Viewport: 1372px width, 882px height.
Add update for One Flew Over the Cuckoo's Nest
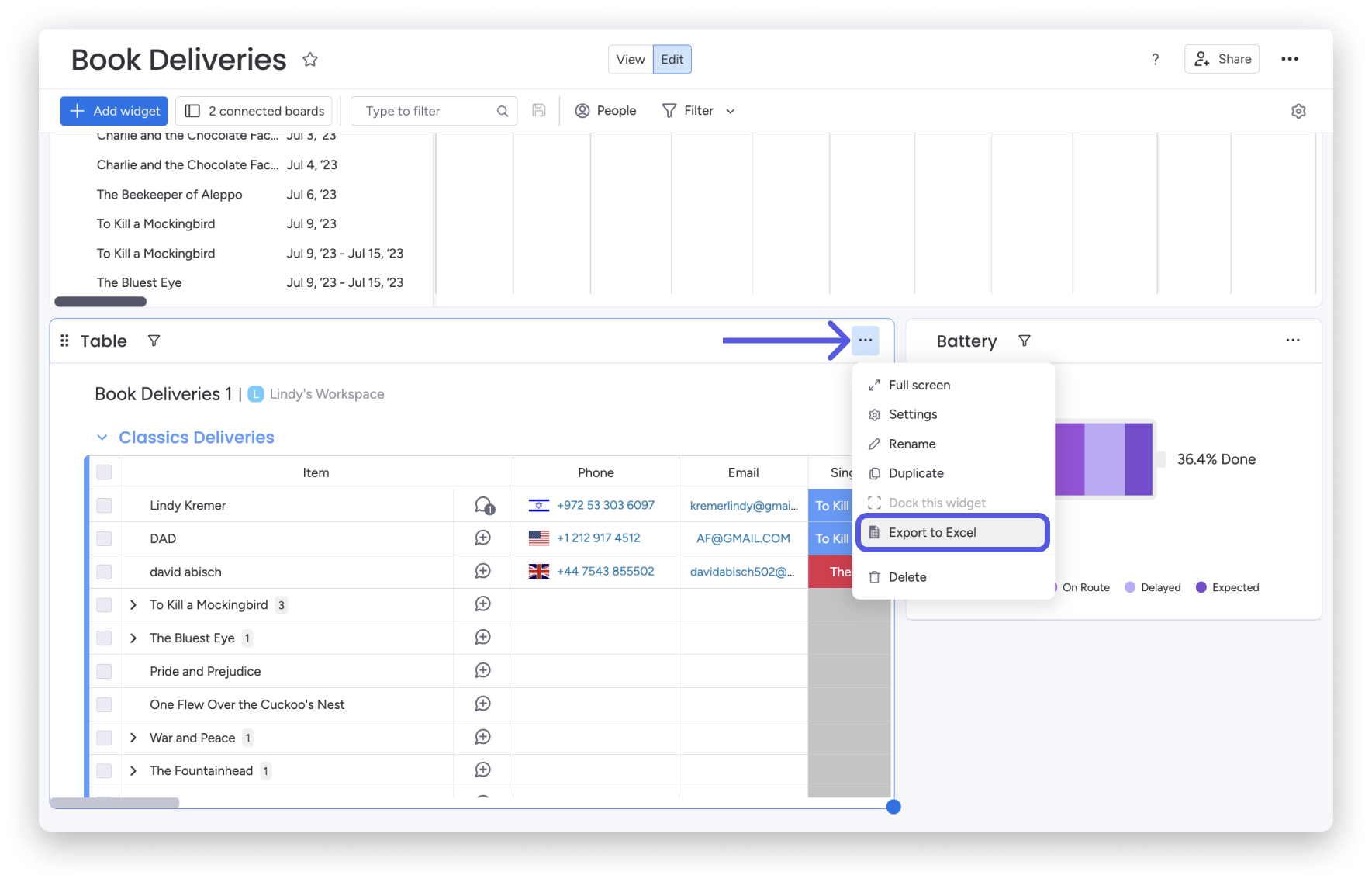tap(482, 704)
